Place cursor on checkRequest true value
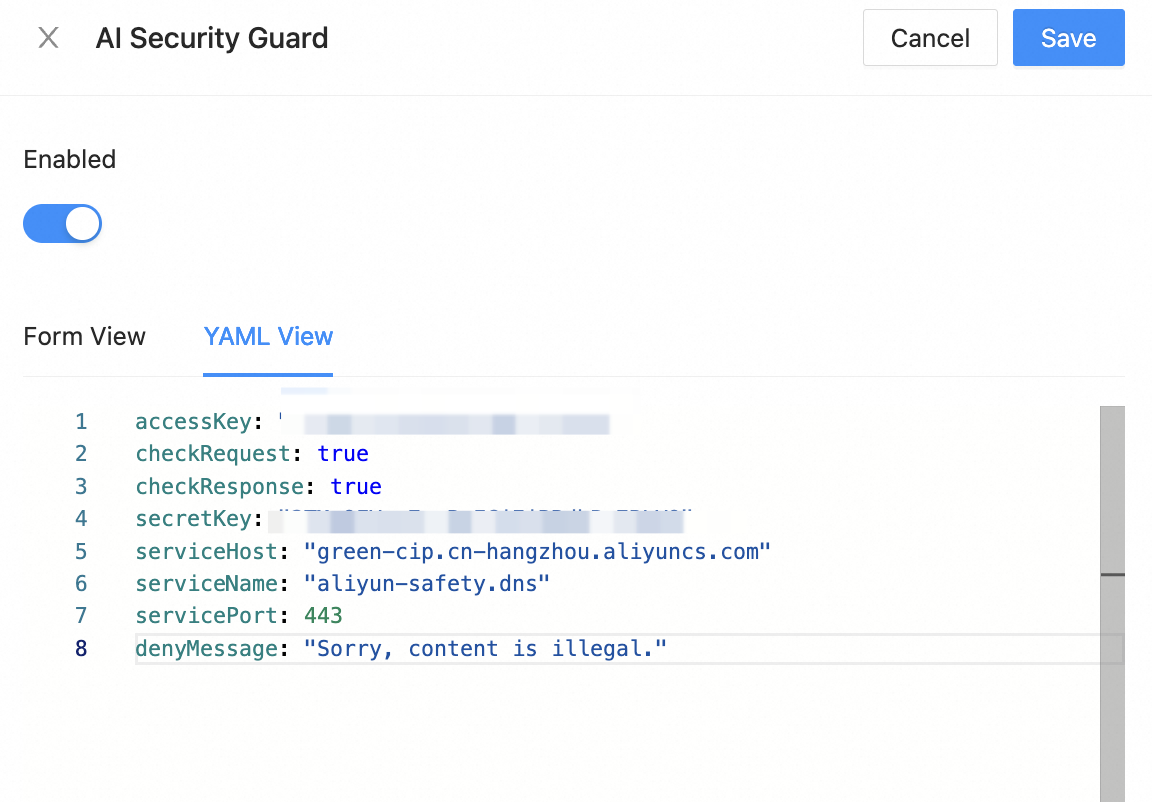The height and width of the screenshot is (802, 1152). 343,454
